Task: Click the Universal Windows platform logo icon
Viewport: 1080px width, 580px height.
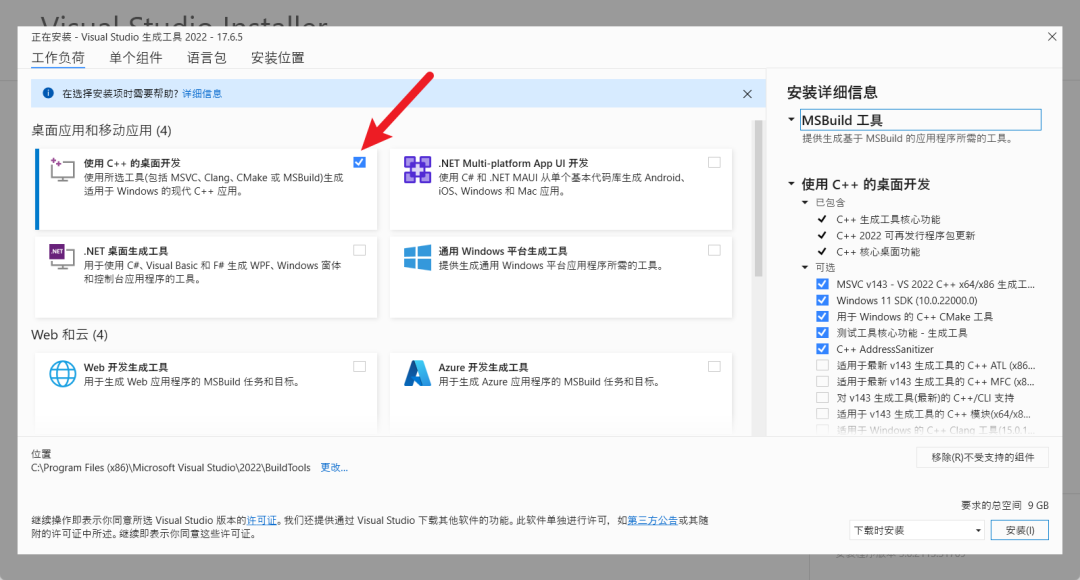Action: (417, 257)
